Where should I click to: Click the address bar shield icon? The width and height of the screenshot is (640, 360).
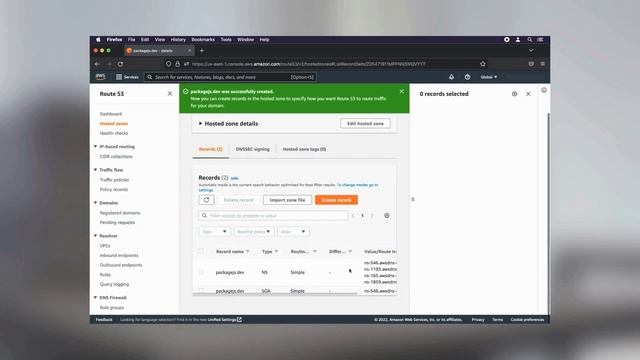[x=168, y=64]
